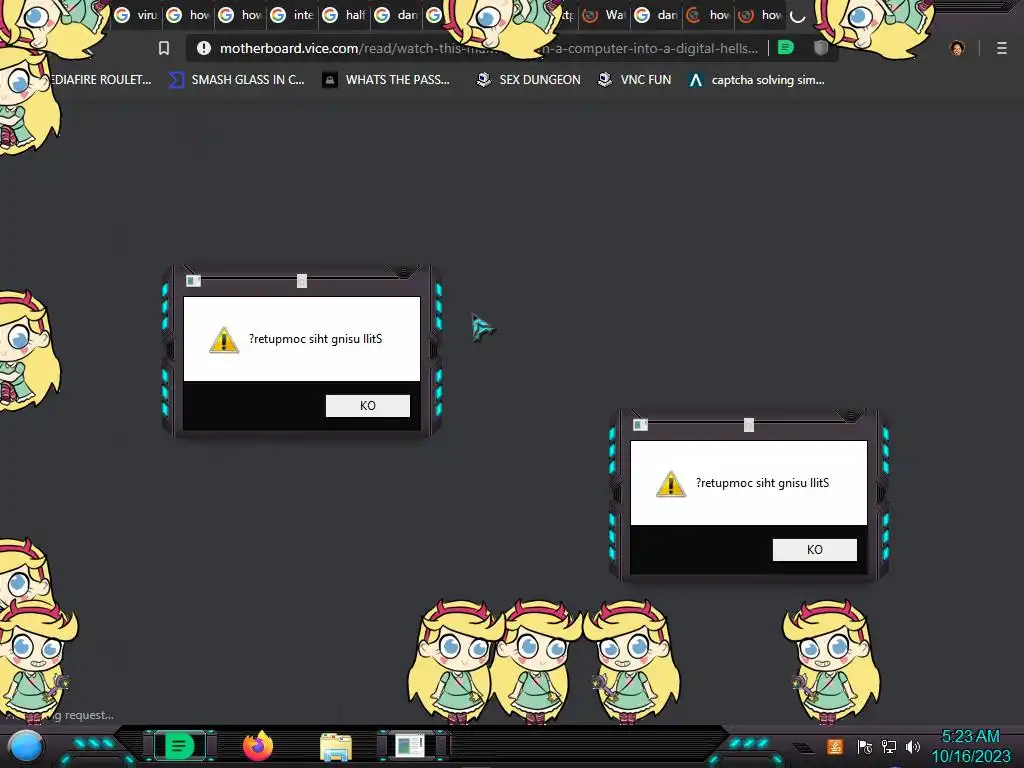Click the green browser taskbar icon
1024x768 pixels.
(x=178, y=746)
